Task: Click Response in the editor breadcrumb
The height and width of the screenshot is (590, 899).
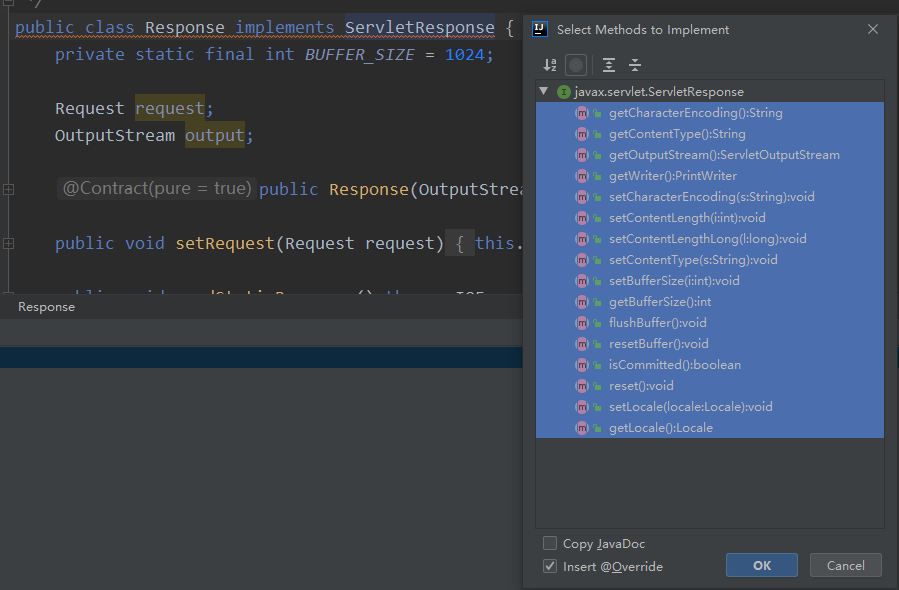Action: [46, 307]
